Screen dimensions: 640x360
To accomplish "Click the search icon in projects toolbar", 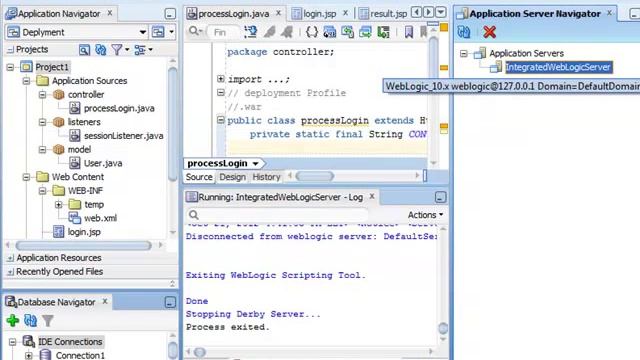I will (x=84, y=50).
